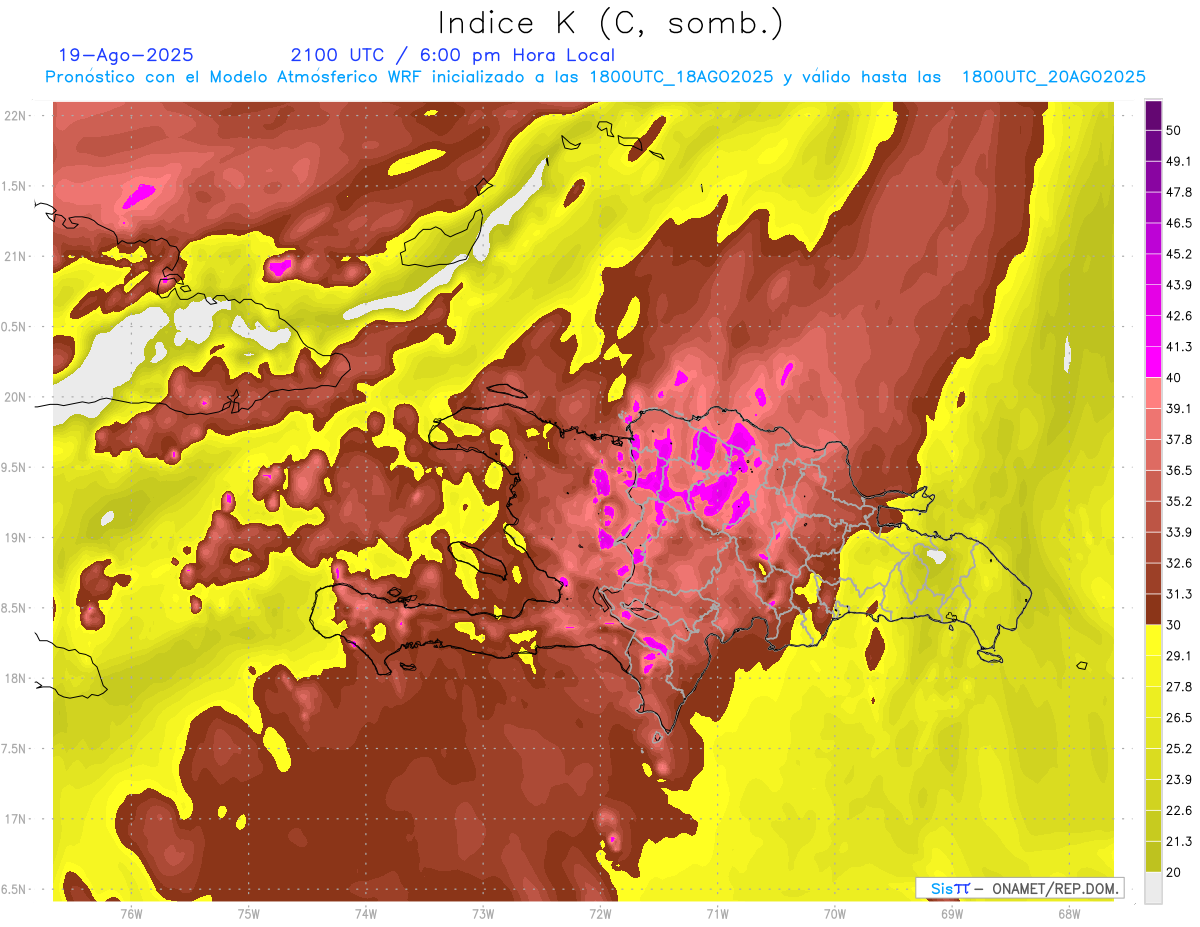The height and width of the screenshot is (927, 1200).
Task: Click the olive swatch between 20 and 21.3
Action: pos(1153,856)
